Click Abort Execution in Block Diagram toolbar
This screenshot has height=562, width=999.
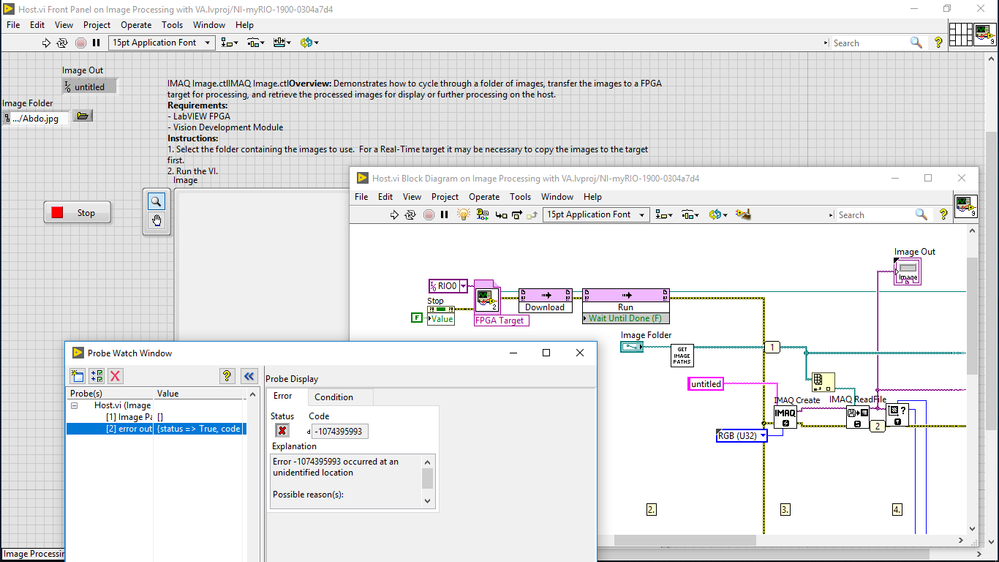click(x=429, y=215)
